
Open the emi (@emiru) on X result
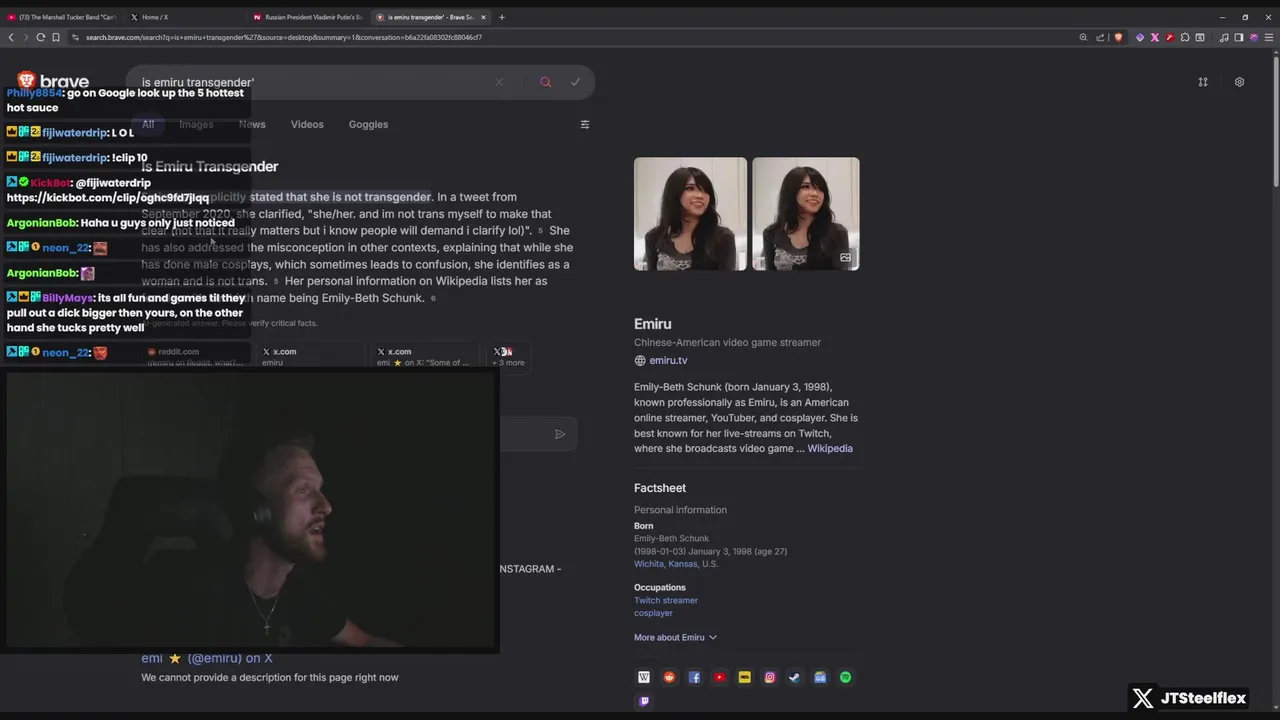click(x=207, y=658)
